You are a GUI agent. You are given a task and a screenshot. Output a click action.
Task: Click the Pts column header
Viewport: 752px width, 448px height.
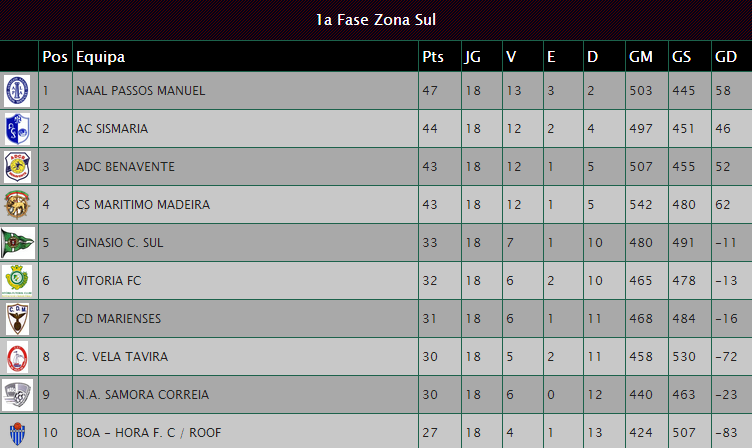tap(433, 57)
